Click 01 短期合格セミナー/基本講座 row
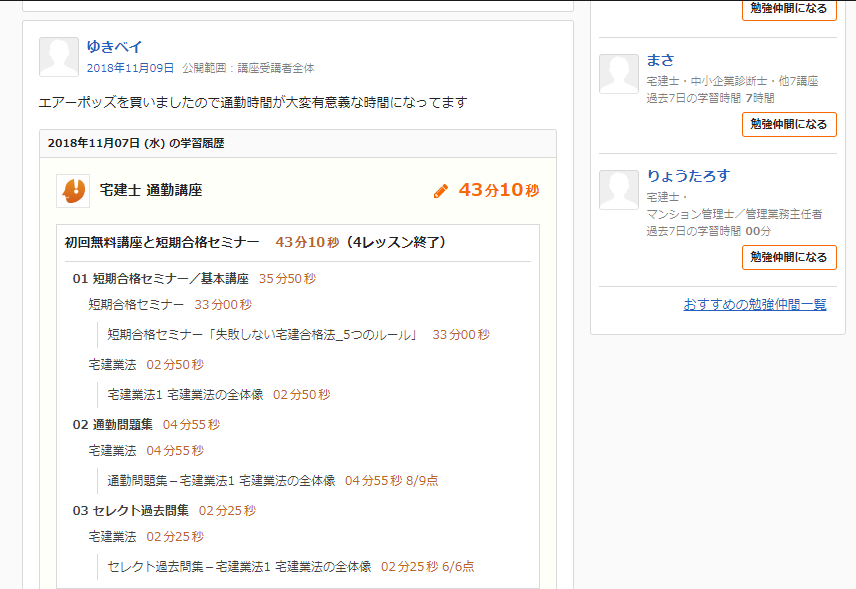 pos(194,279)
